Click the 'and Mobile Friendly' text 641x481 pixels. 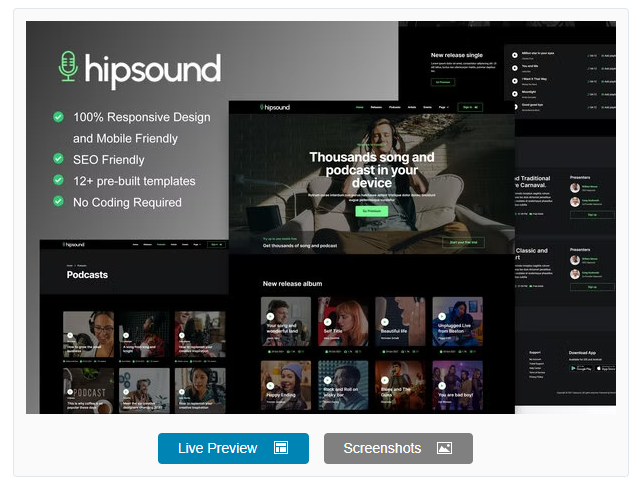click(x=125, y=139)
